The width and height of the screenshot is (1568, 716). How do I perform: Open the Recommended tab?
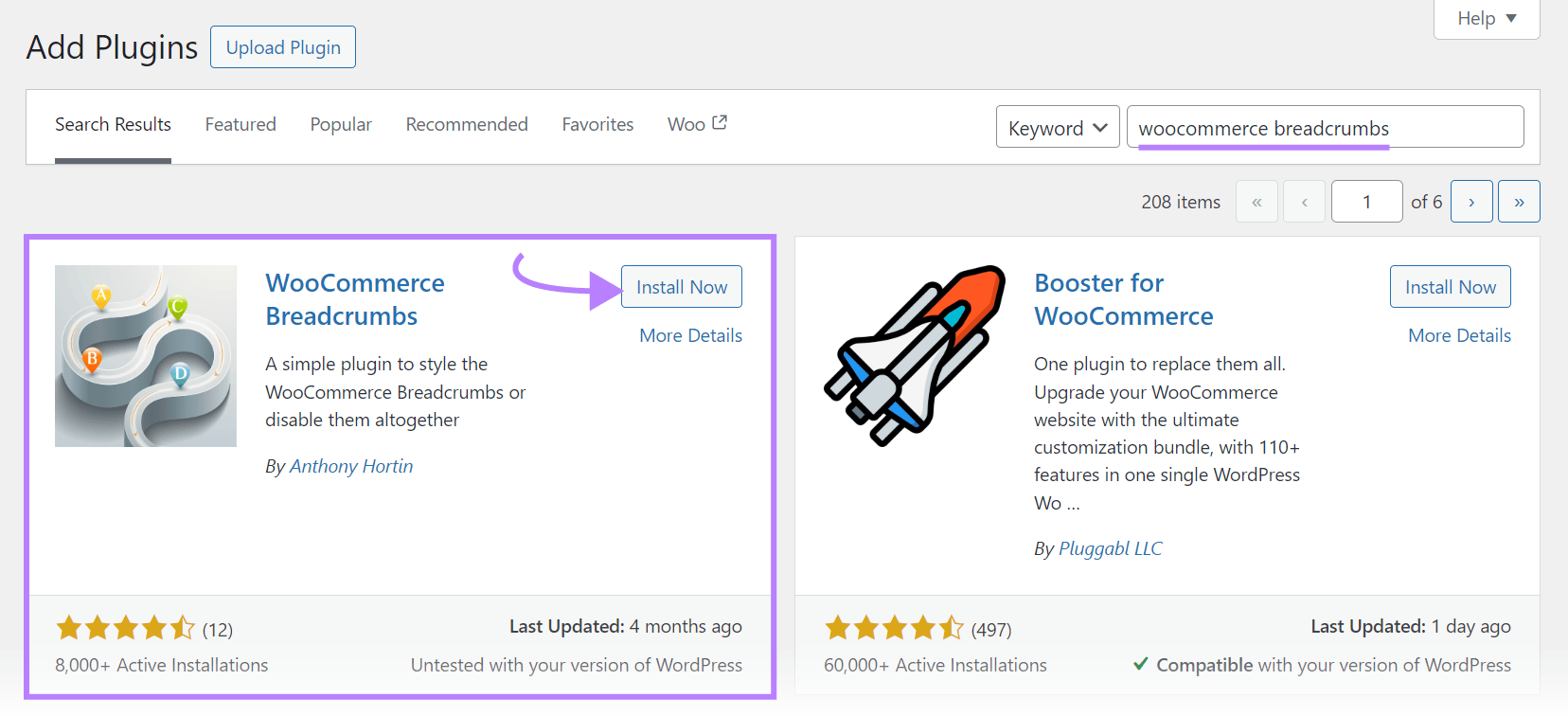[467, 125]
